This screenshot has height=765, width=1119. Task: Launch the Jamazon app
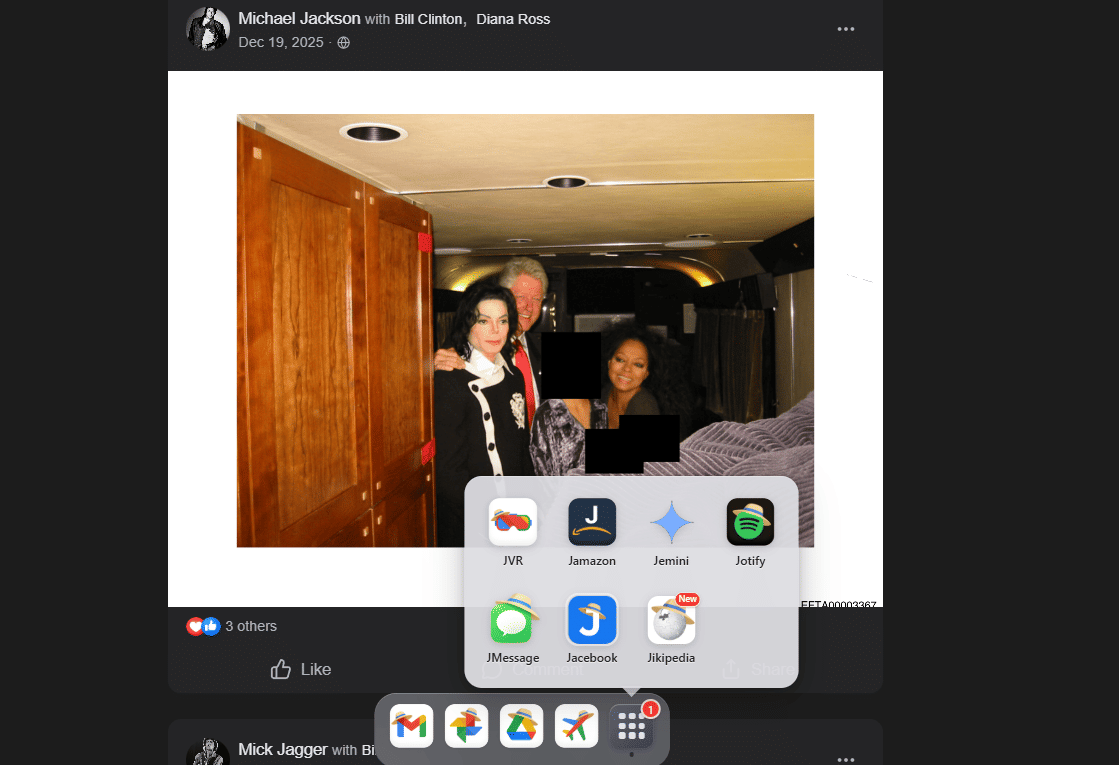[x=592, y=522]
